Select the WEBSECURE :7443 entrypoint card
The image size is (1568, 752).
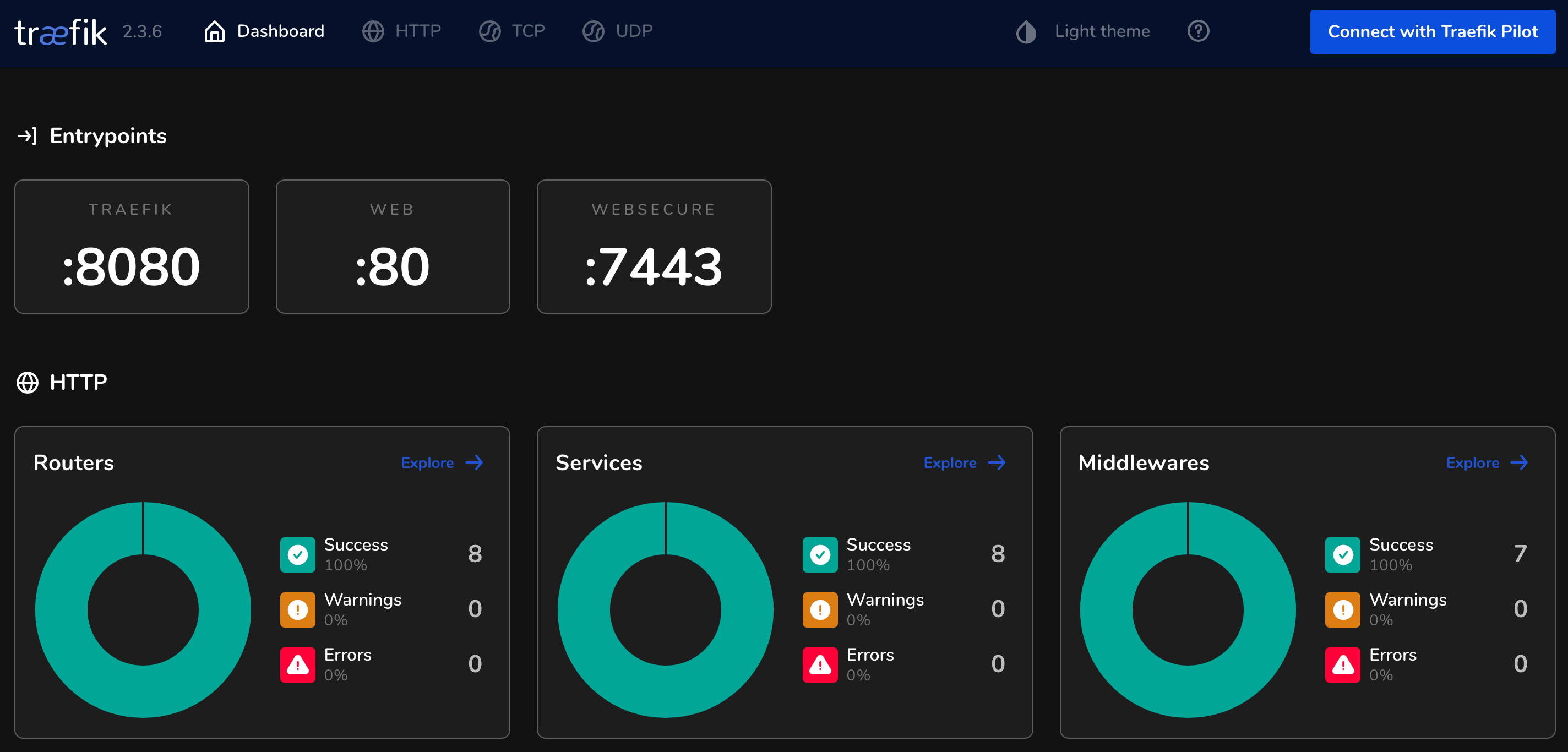pos(654,247)
